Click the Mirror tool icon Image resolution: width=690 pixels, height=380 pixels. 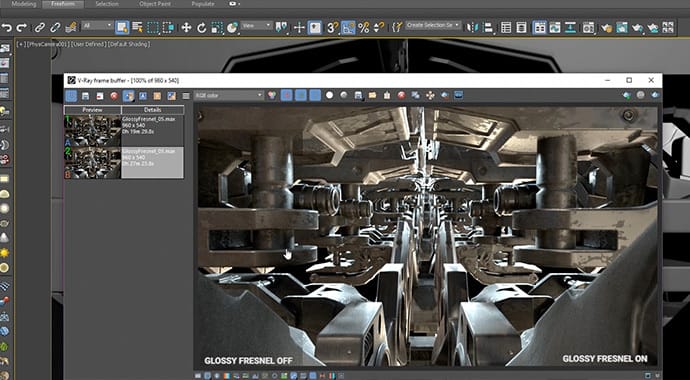tap(473, 28)
